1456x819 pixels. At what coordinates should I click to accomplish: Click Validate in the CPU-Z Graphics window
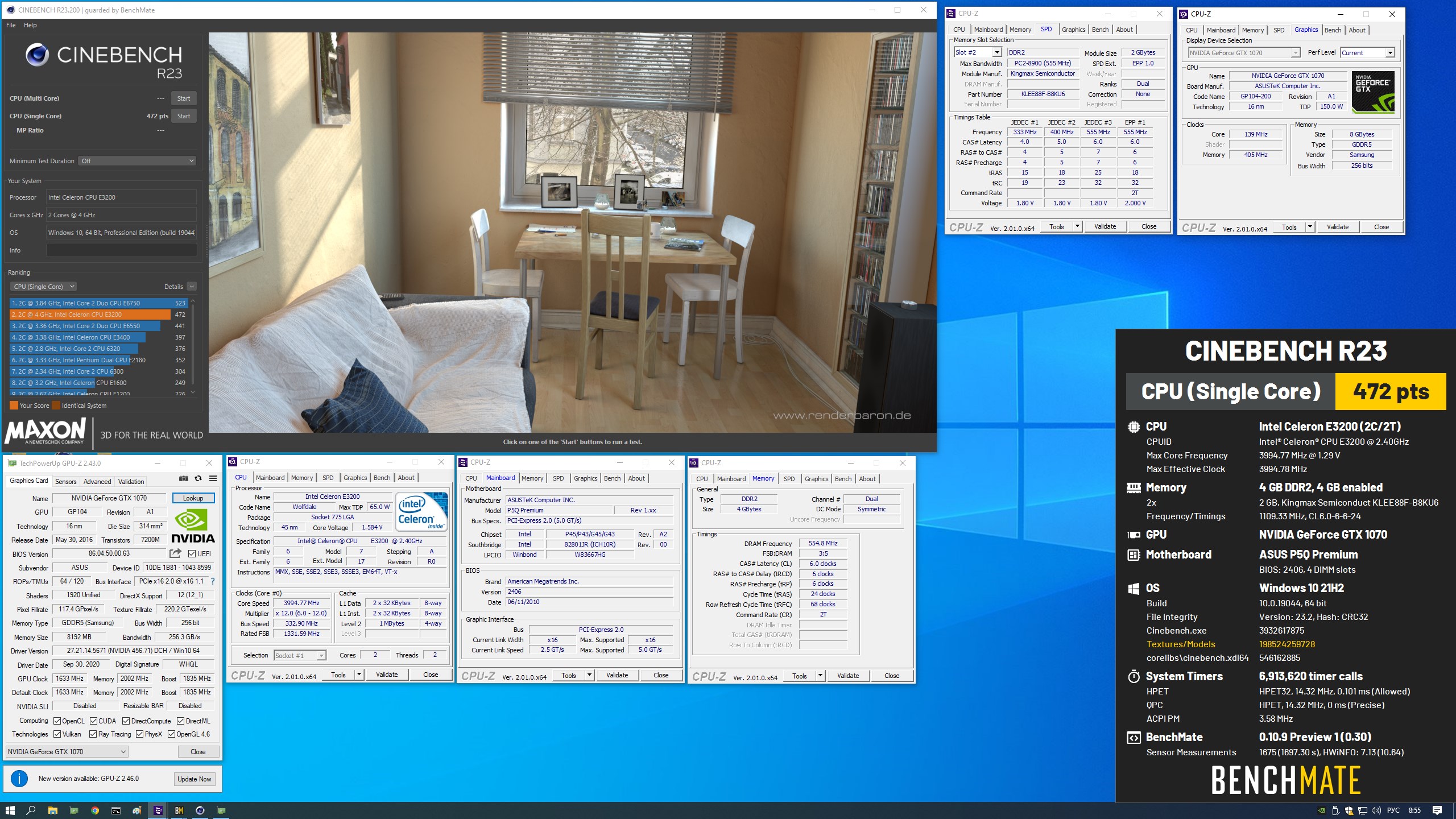coord(1337,227)
